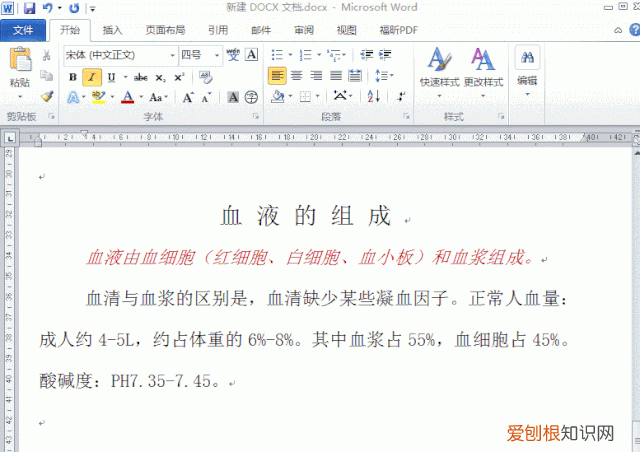Screen dimensions: 640x452
Task: Undo the last action
Action: pos(48,8)
